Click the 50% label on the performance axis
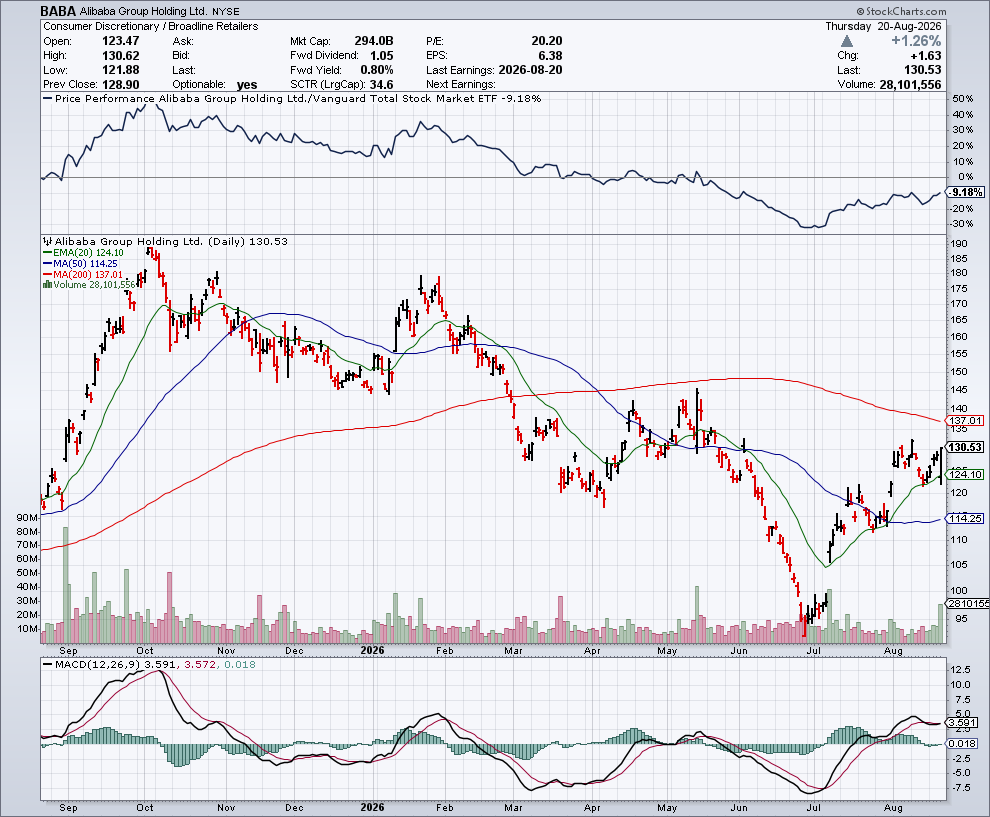Image resolution: width=990 pixels, height=817 pixels. 962,99
